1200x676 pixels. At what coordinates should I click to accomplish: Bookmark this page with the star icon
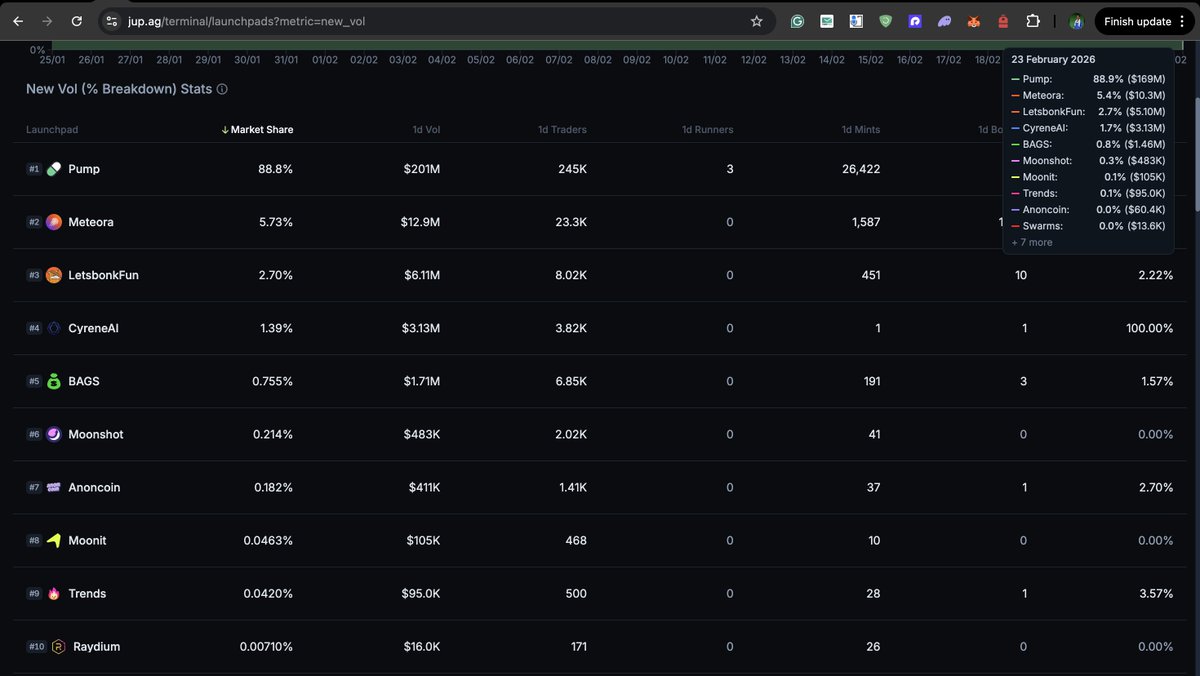(x=756, y=21)
